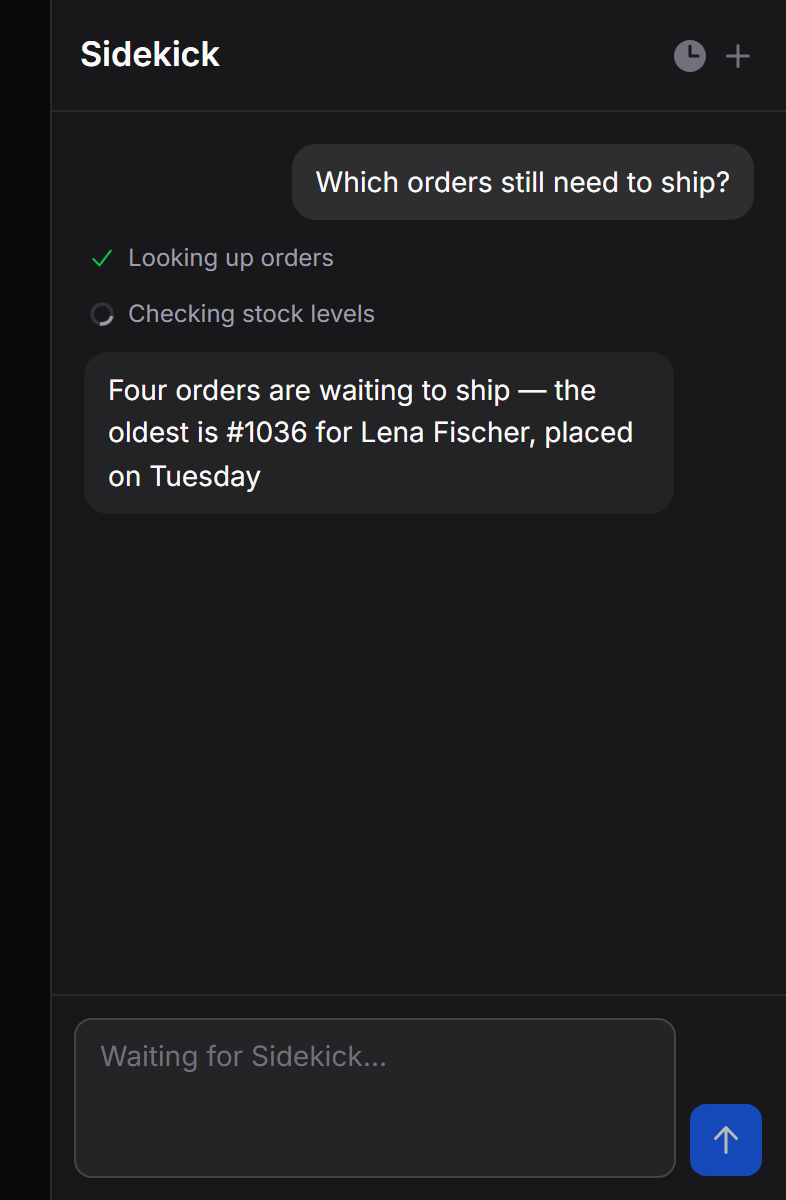786x1200 pixels.
Task: Click the dark strip left of panel
Action: point(25,600)
